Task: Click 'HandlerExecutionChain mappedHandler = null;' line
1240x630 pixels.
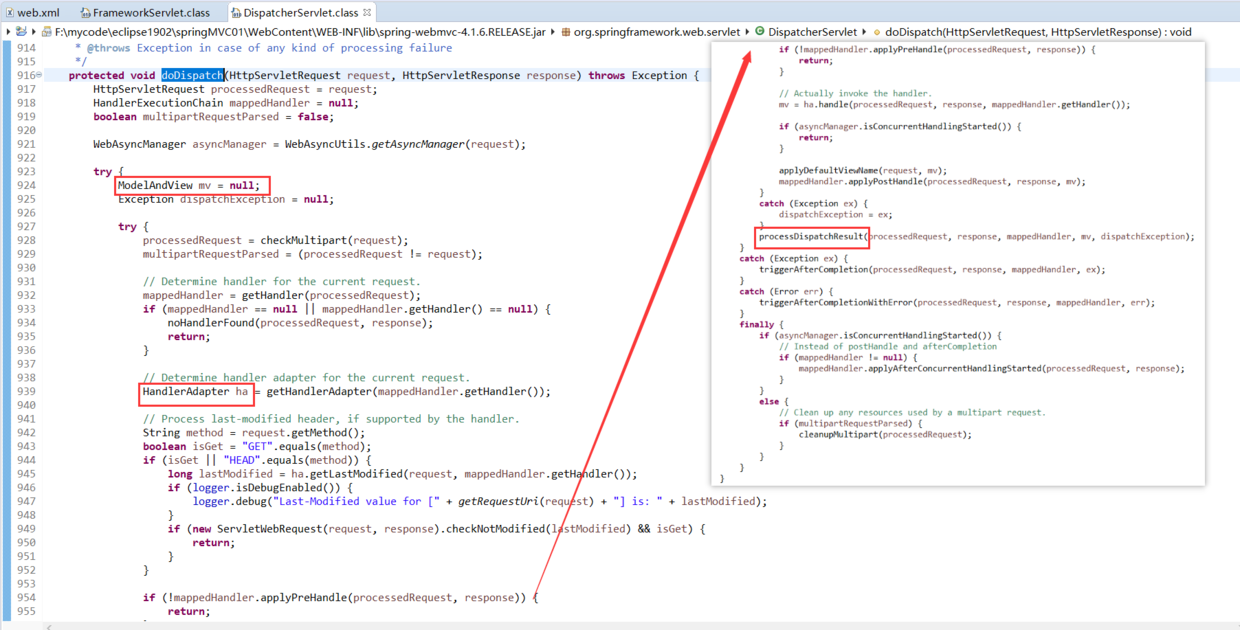Action: [x=225, y=103]
